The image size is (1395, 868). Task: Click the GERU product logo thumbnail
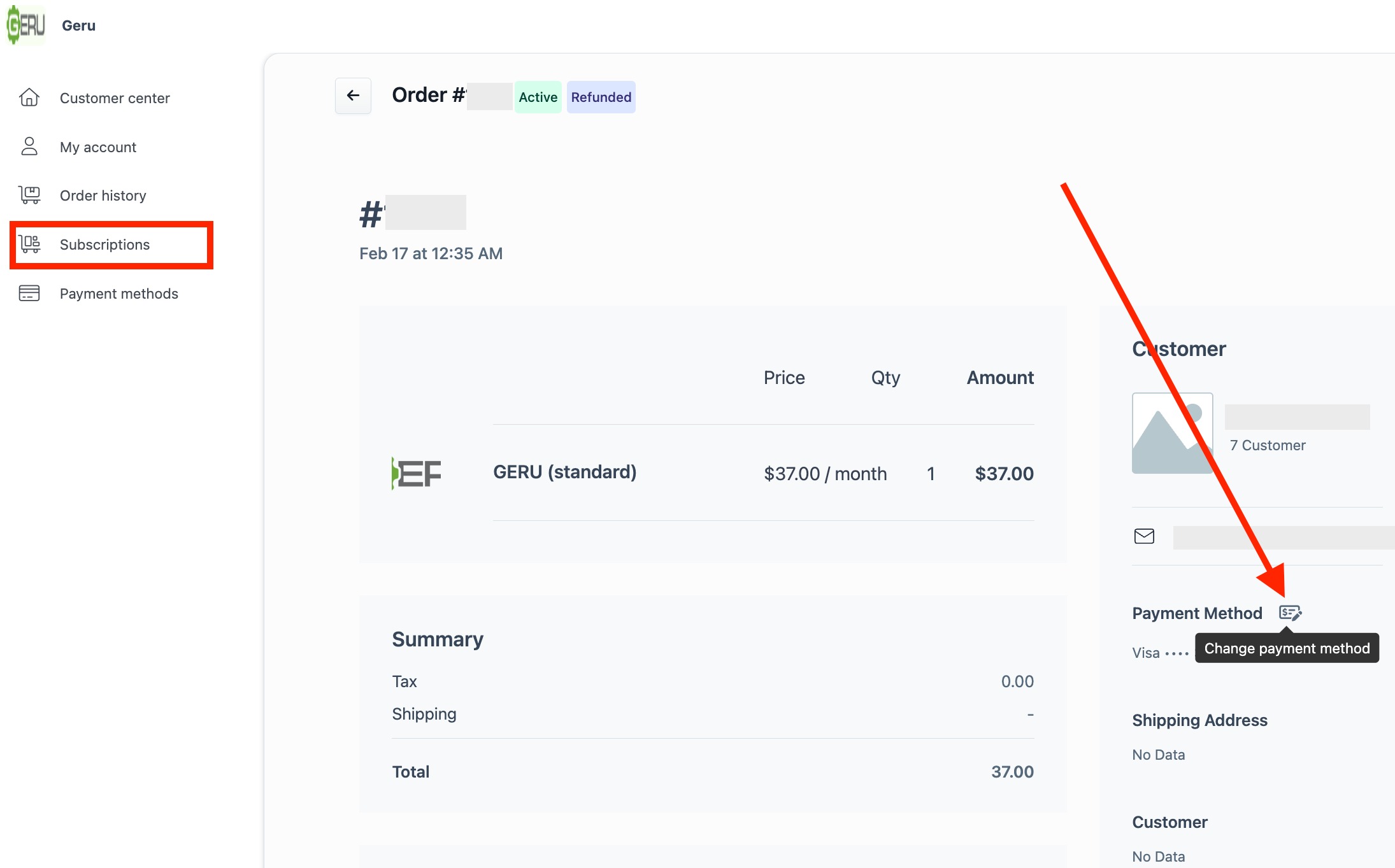[x=417, y=473]
